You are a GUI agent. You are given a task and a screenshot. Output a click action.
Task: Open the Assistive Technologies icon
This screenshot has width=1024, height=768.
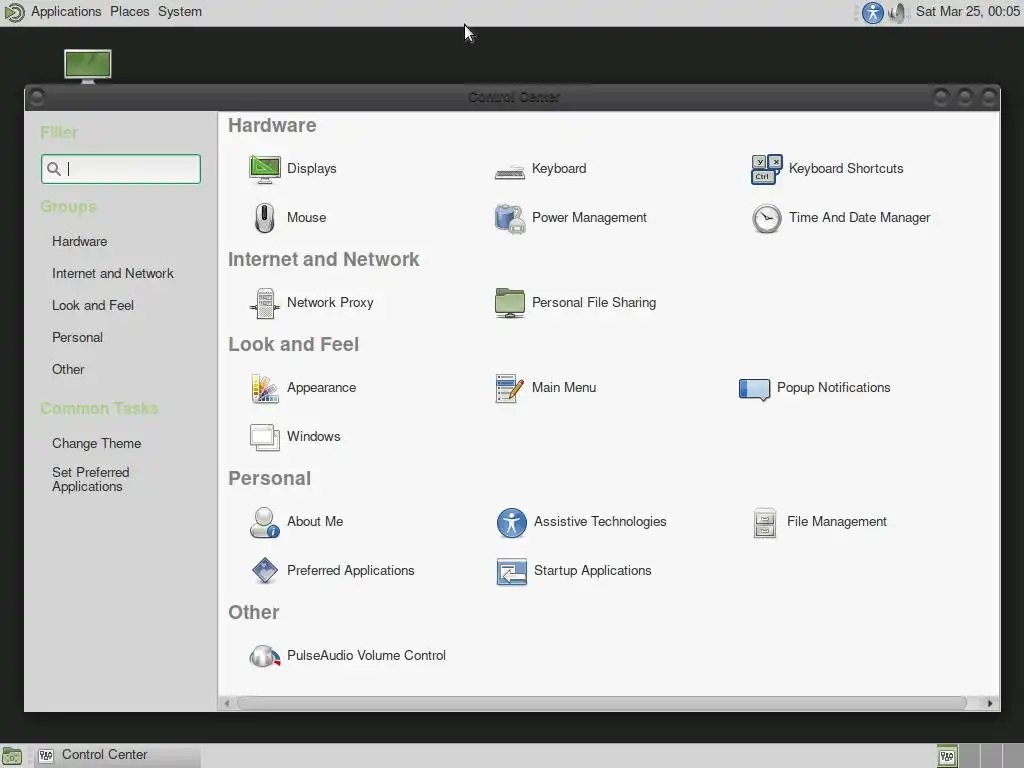pyautogui.click(x=511, y=522)
